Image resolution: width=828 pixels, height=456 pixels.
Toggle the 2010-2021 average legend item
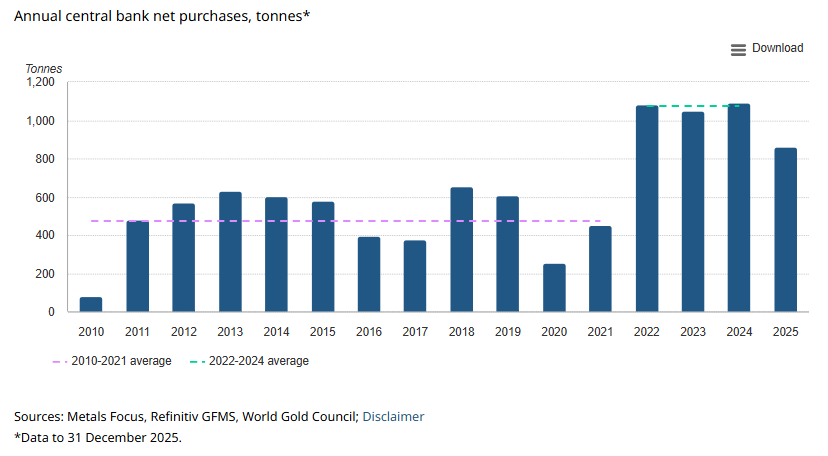coord(112,361)
